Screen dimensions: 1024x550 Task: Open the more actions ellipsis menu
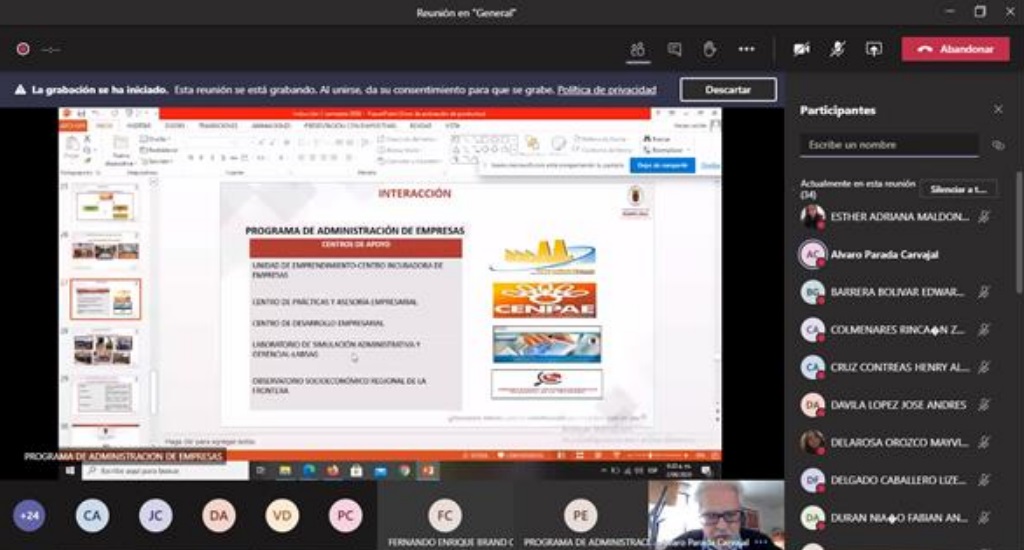tap(746, 49)
